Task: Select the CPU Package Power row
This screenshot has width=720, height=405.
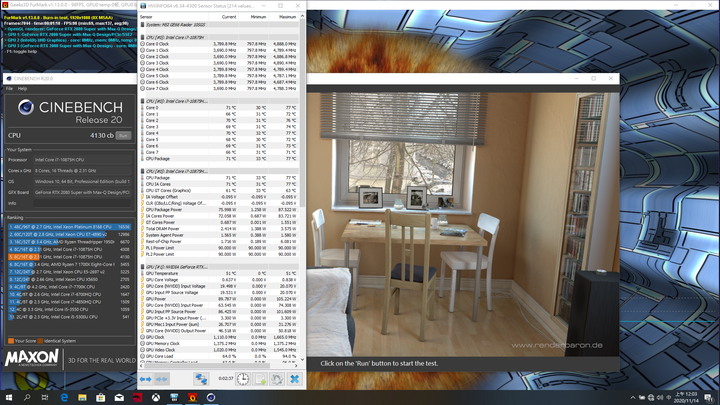Action: click(219, 209)
